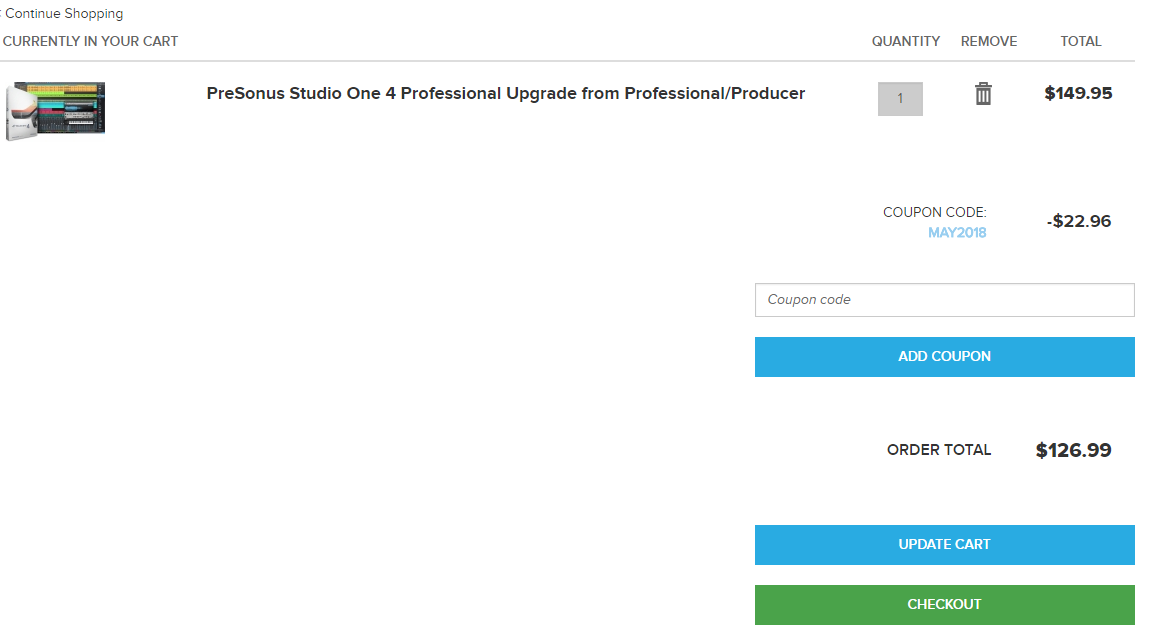This screenshot has height=635, width=1165.
Task: Click the Coupon code text field
Action: pyautogui.click(x=944, y=300)
